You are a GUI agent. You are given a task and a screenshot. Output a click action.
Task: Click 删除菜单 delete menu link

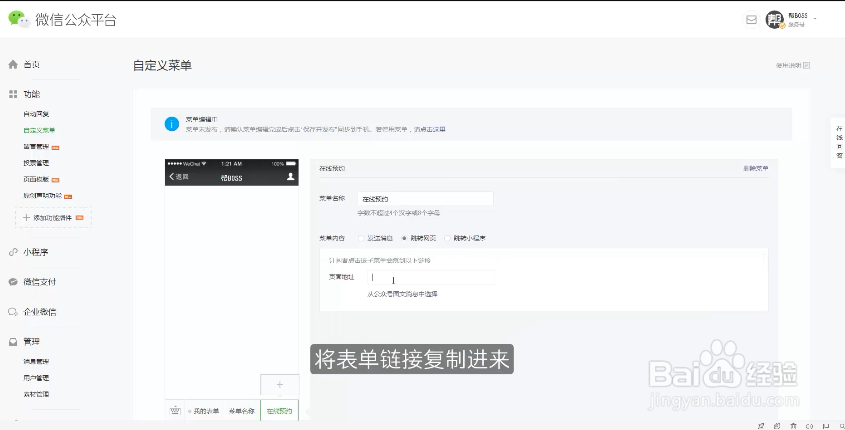[x=756, y=169]
